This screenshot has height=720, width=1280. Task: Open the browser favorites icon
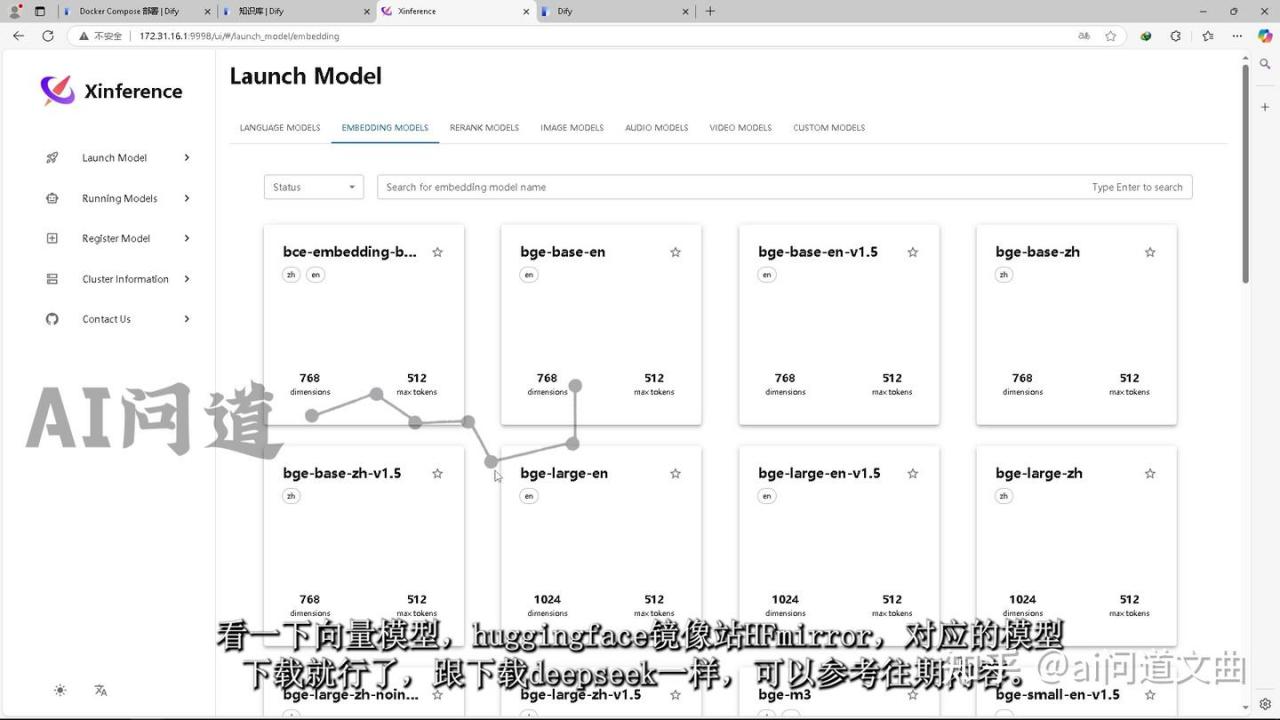(1207, 36)
